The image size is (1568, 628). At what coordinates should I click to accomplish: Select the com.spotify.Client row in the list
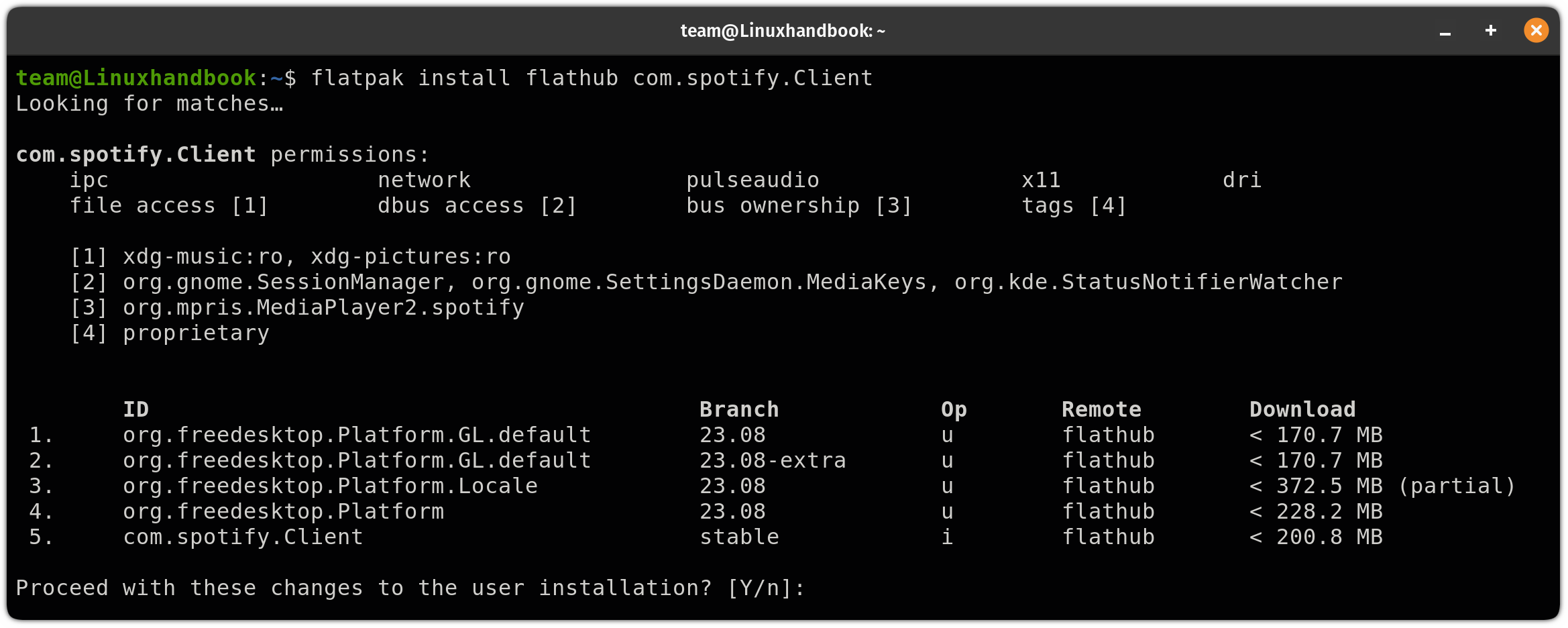pyautogui.click(x=243, y=536)
